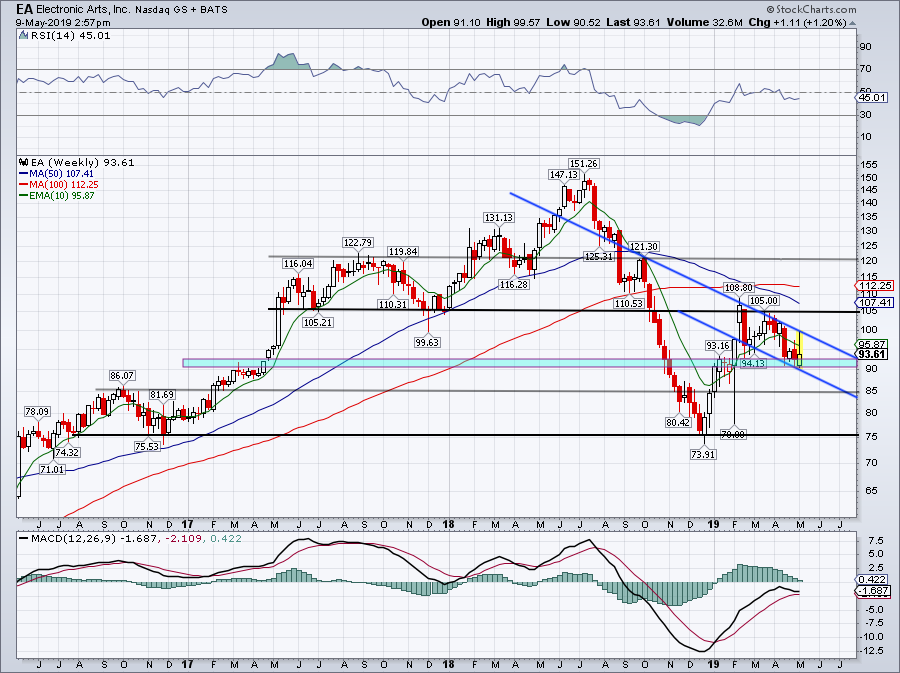Click the 73.91 bottom price label

point(703,454)
